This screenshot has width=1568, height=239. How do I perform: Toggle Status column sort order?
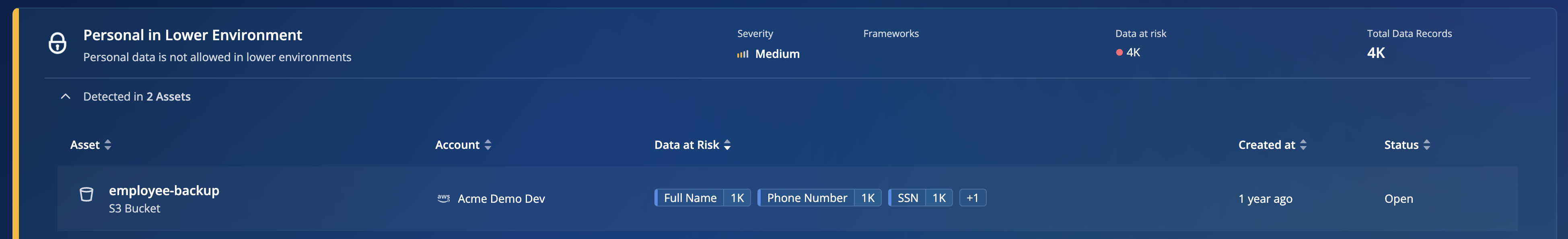1427,145
